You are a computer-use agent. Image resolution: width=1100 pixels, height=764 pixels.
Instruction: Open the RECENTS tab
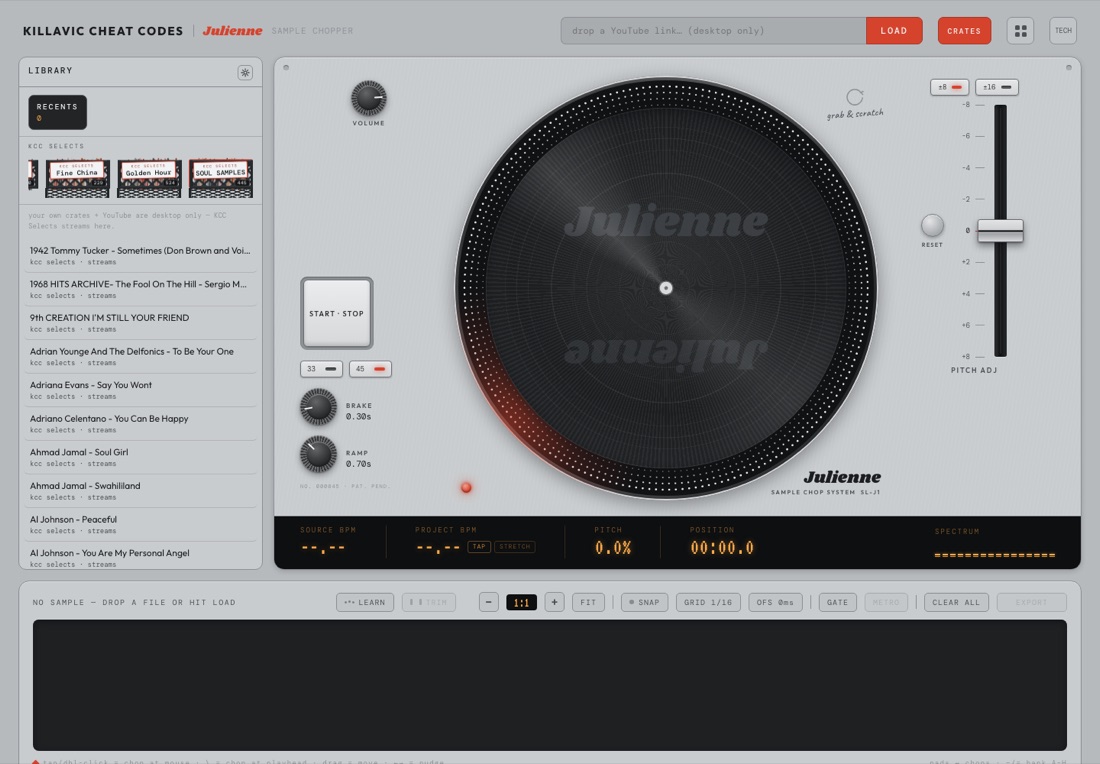click(x=58, y=112)
